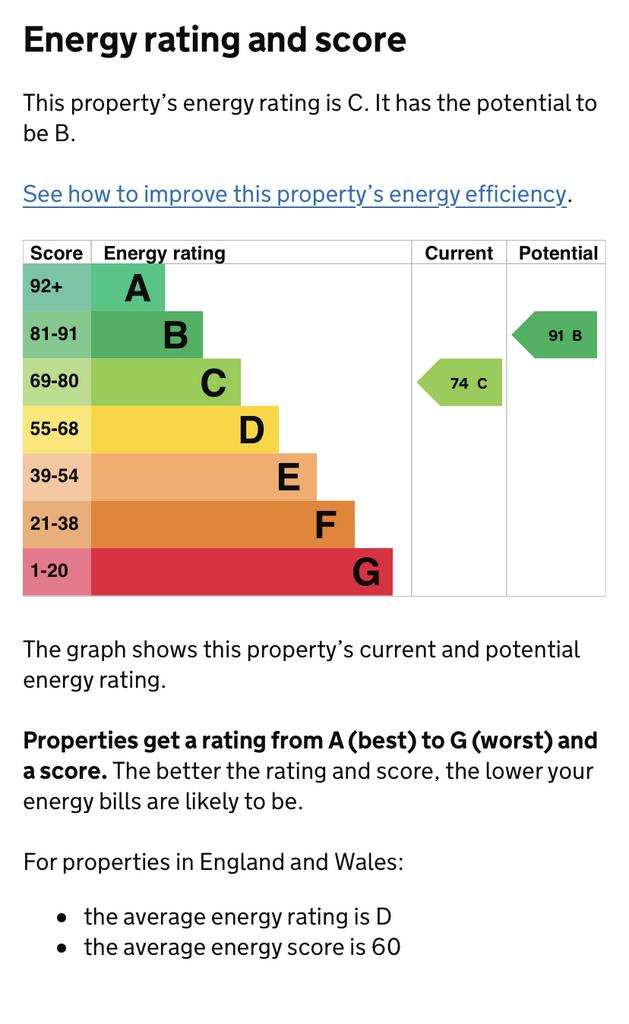The image size is (629, 1024).
Task: Click the 21-38 score cell
Action: [x=57, y=524]
